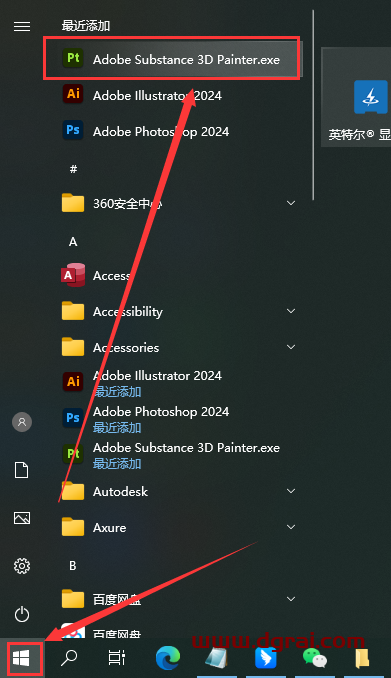
Task: Expand the Accessibility folder chevron
Action: [x=291, y=311]
